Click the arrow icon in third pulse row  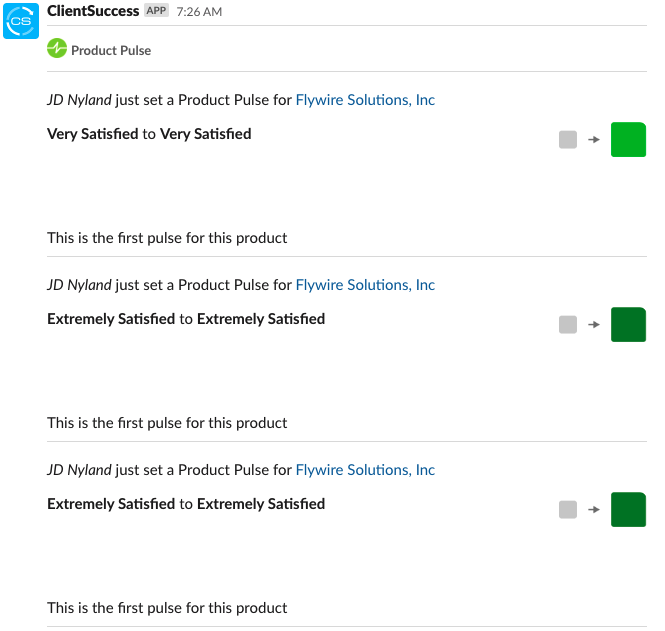[x=594, y=509]
